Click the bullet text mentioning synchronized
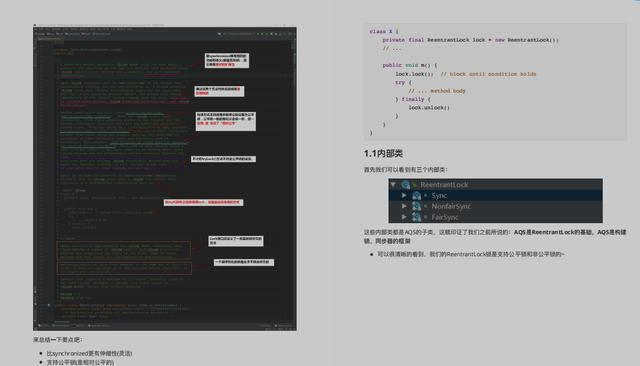The image size is (640, 366). tap(89, 353)
